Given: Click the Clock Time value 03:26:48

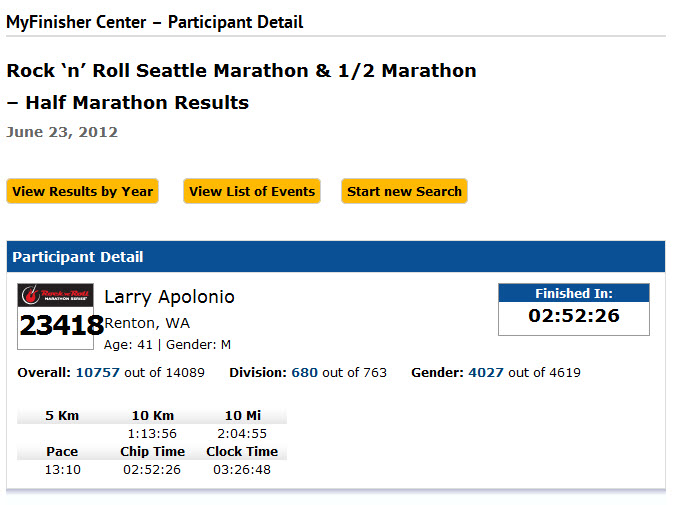Looking at the screenshot, I should pos(242,470).
